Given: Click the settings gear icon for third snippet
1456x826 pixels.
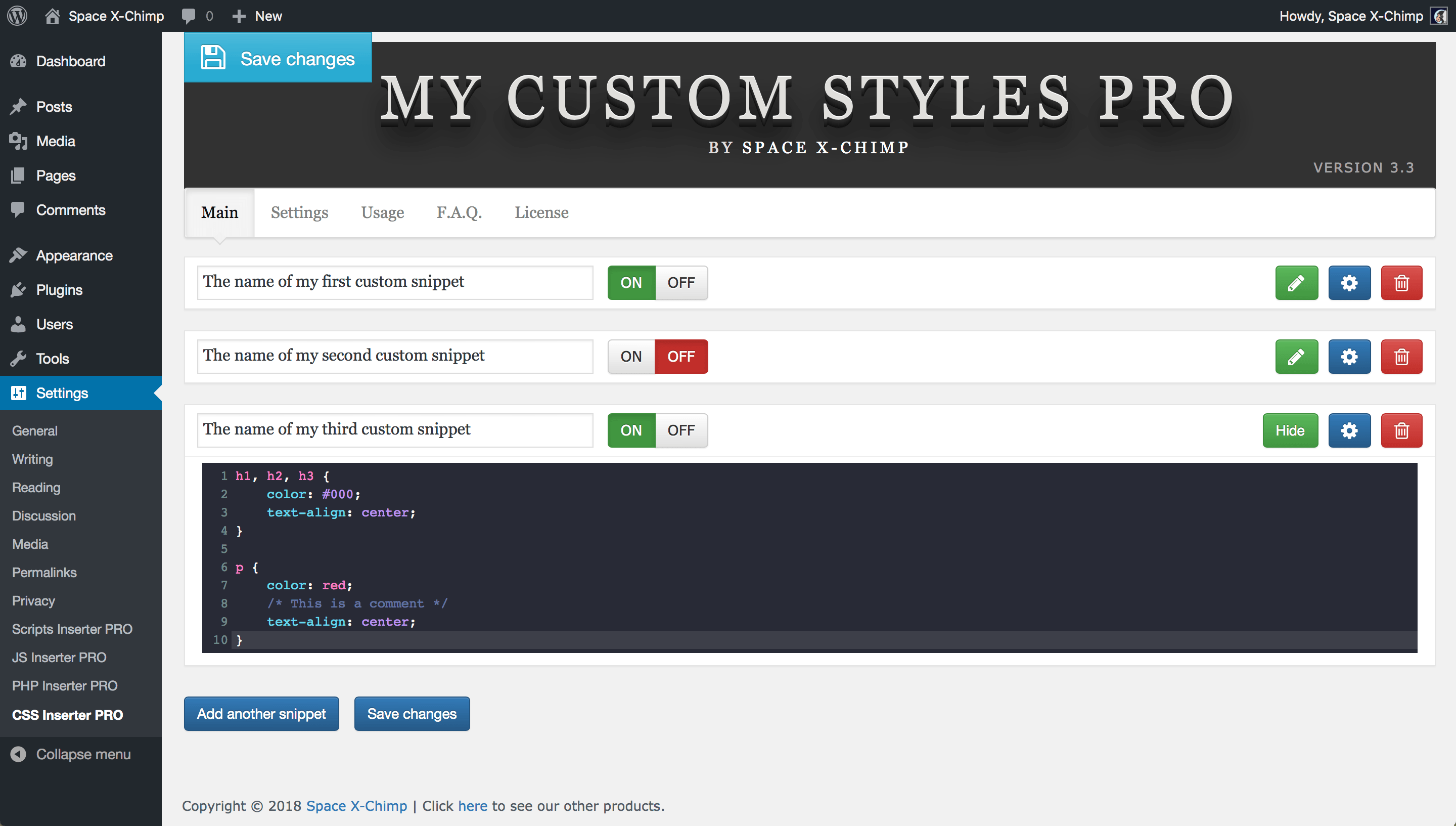Looking at the screenshot, I should 1349,430.
